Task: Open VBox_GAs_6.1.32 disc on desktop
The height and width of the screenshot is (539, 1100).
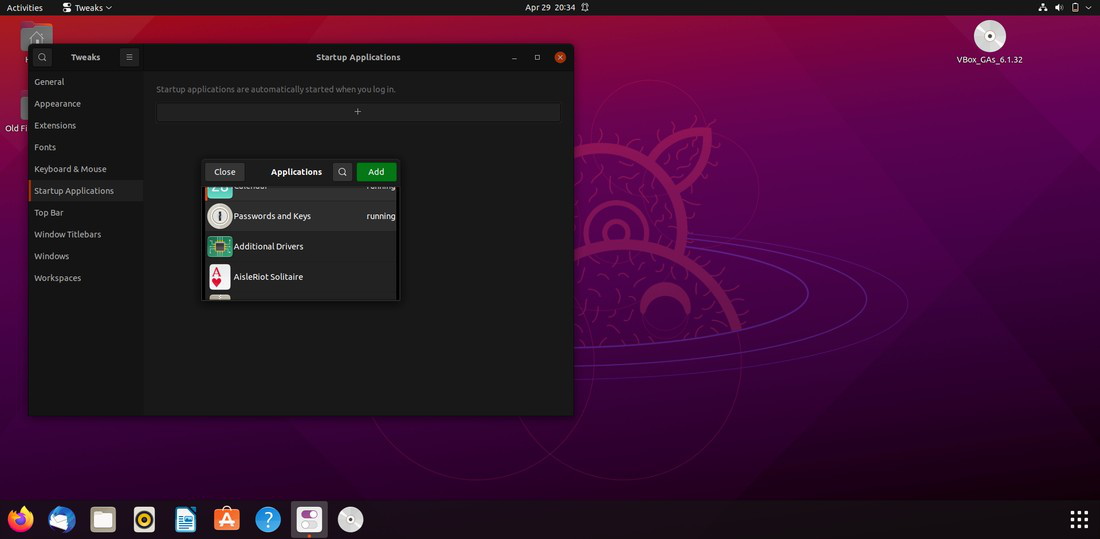Action: click(990, 41)
